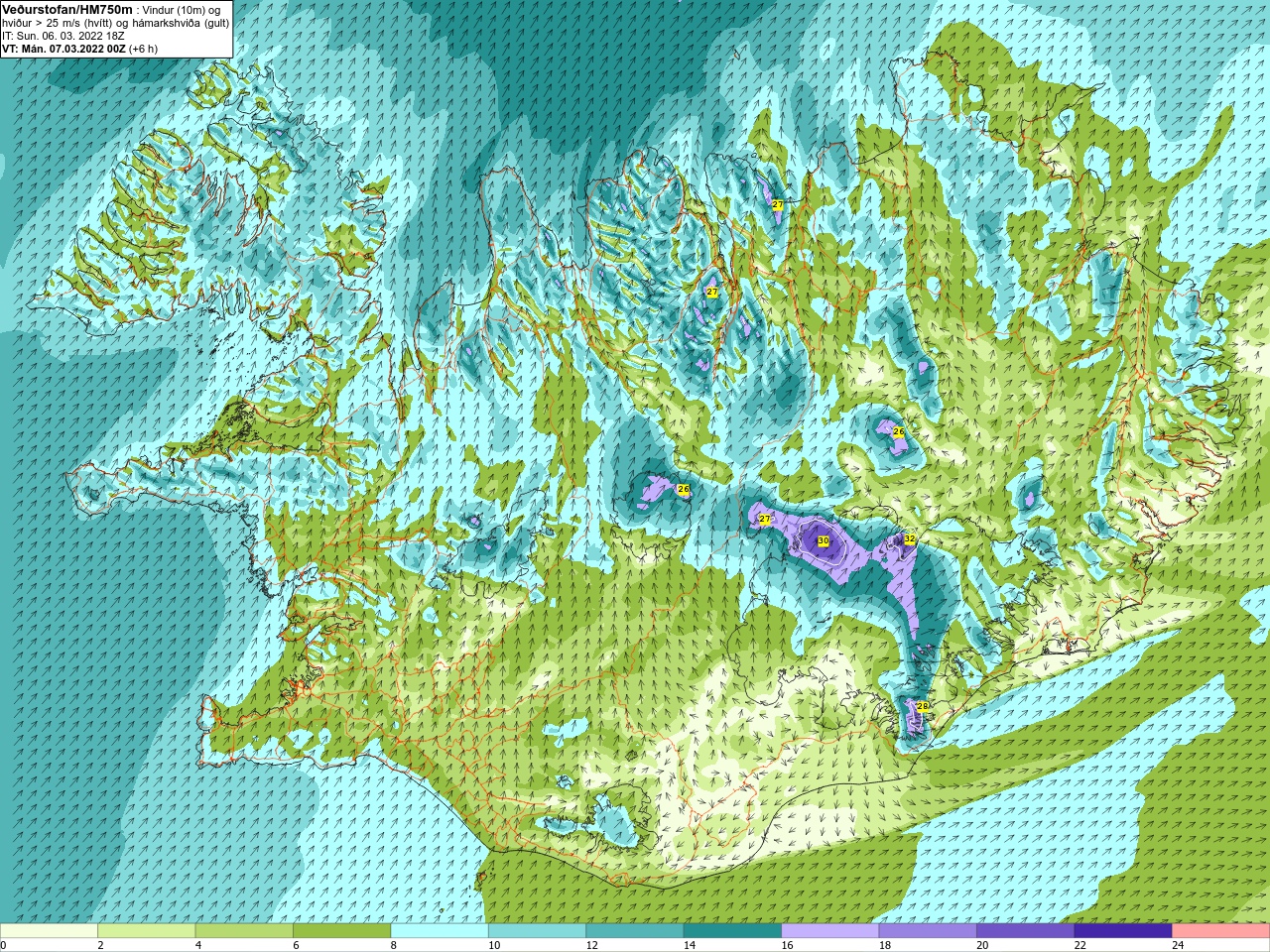The image size is (1270, 952).
Task: Select the medium purple 18–20 legend swatch
Action: pos(928,931)
